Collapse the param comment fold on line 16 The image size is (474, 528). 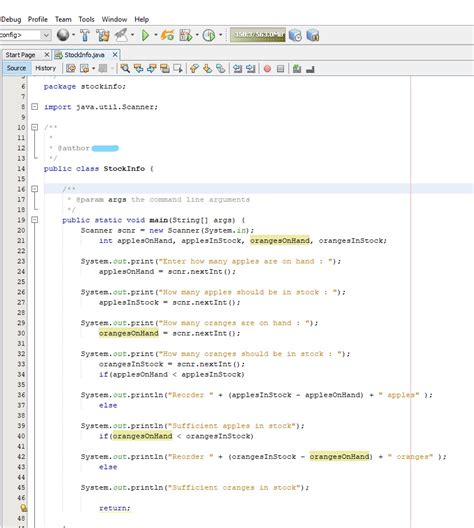point(34,189)
